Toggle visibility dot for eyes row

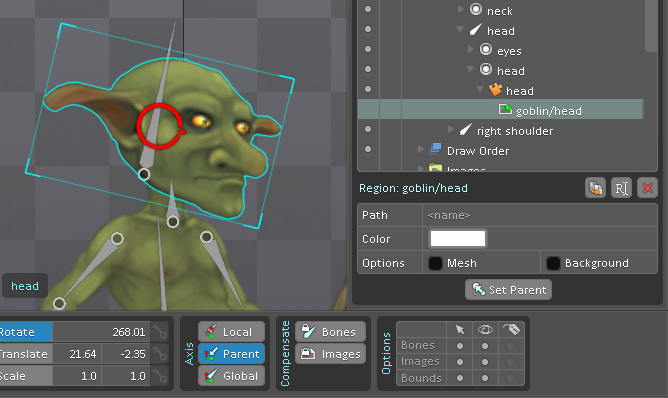click(368, 49)
